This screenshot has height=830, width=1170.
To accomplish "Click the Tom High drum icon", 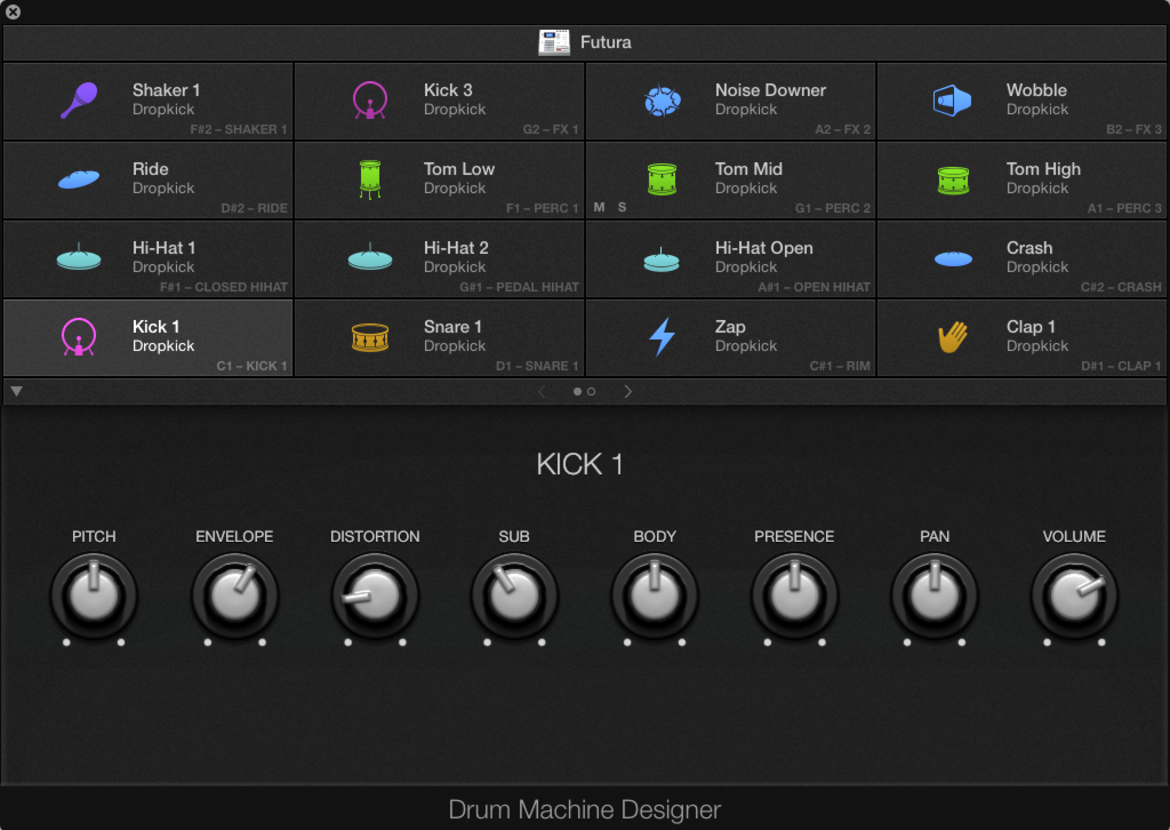I will (953, 180).
